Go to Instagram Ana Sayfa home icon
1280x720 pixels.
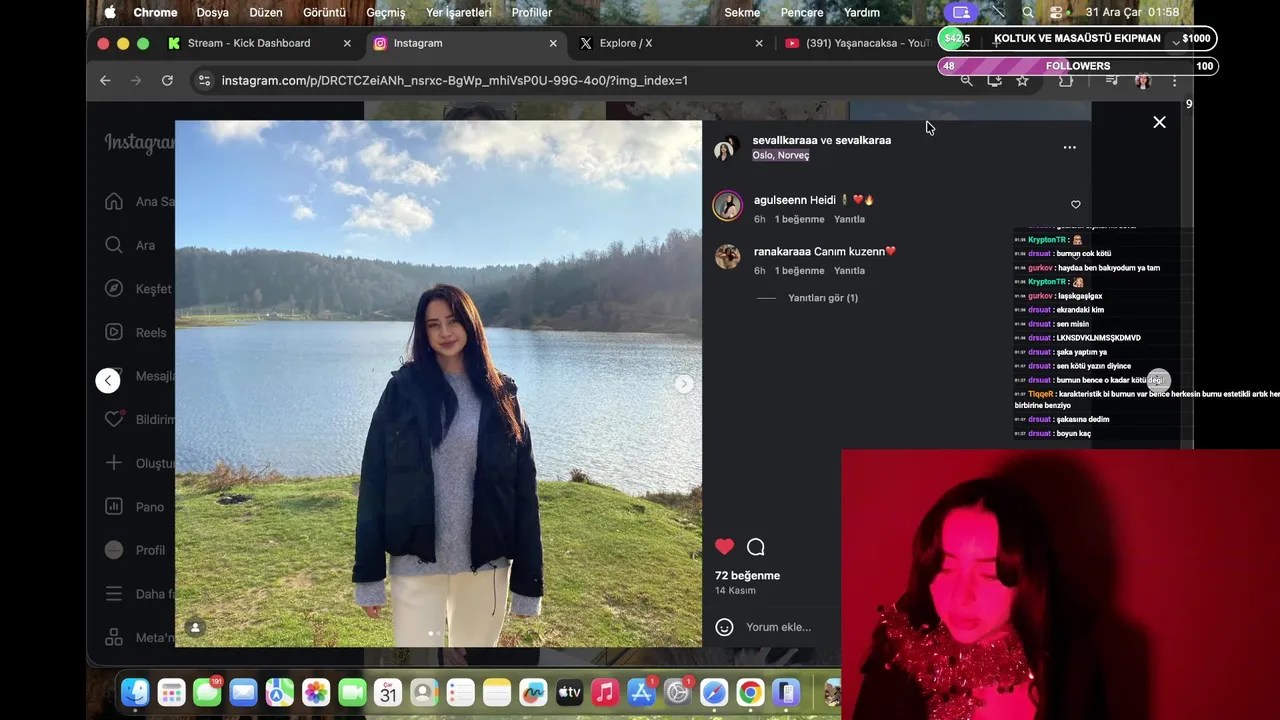point(114,201)
